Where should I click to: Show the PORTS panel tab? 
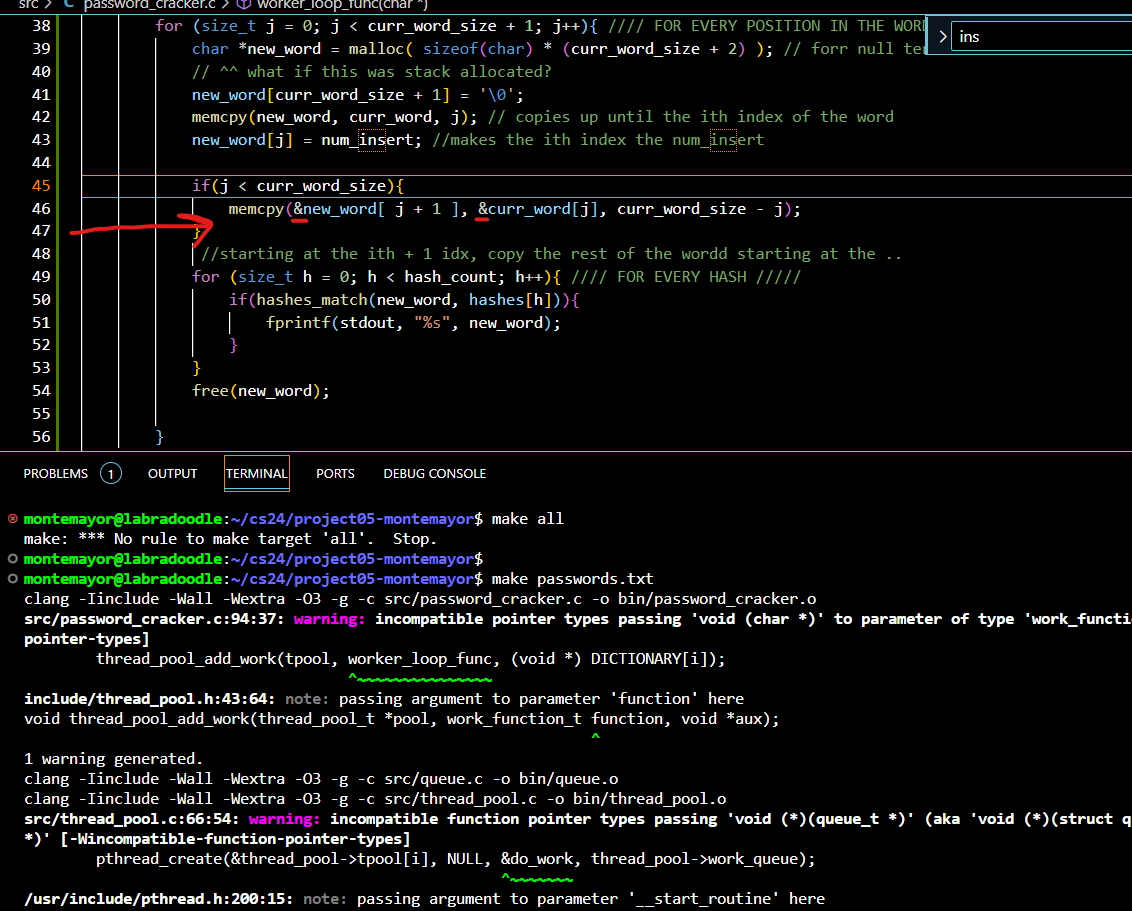click(335, 474)
